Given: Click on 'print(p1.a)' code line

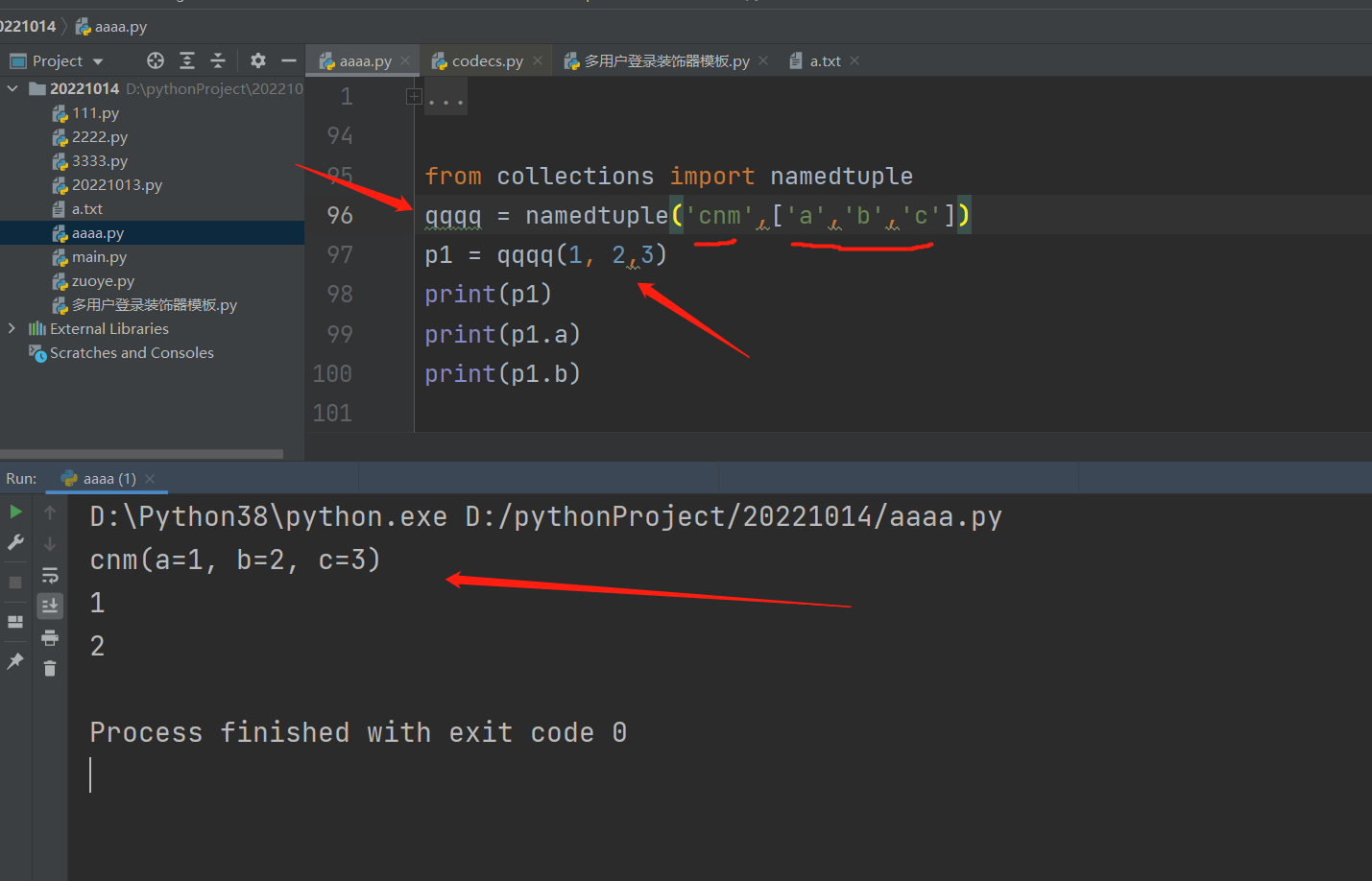Looking at the screenshot, I should pos(502,334).
